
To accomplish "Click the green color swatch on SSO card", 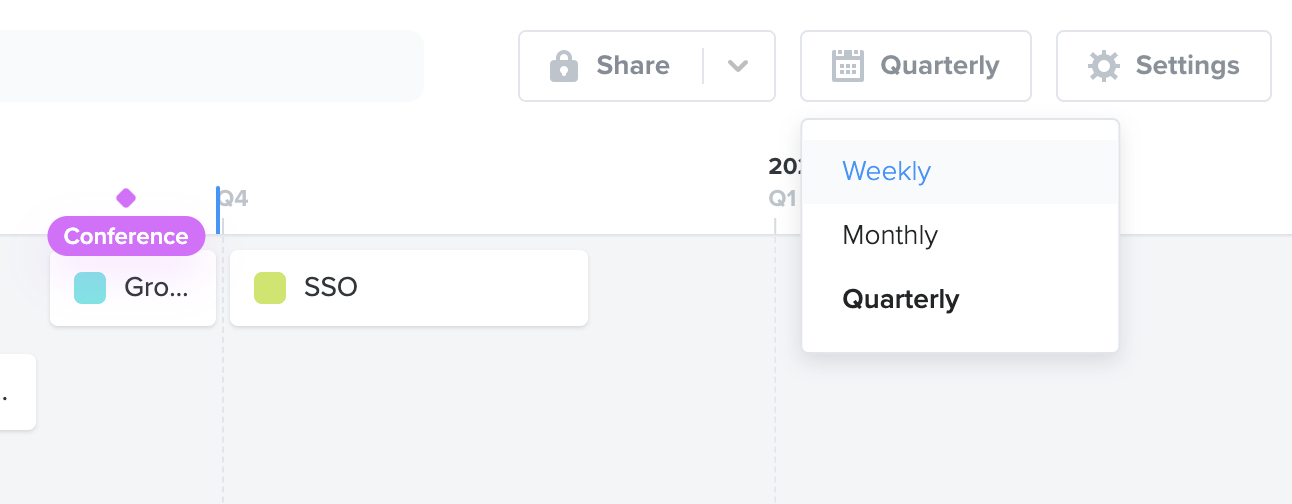I will coord(270,288).
